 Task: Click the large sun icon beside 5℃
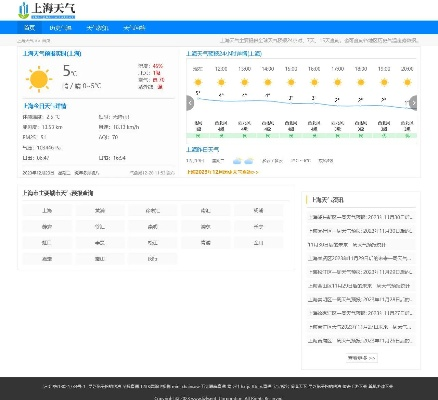(39, 79)
